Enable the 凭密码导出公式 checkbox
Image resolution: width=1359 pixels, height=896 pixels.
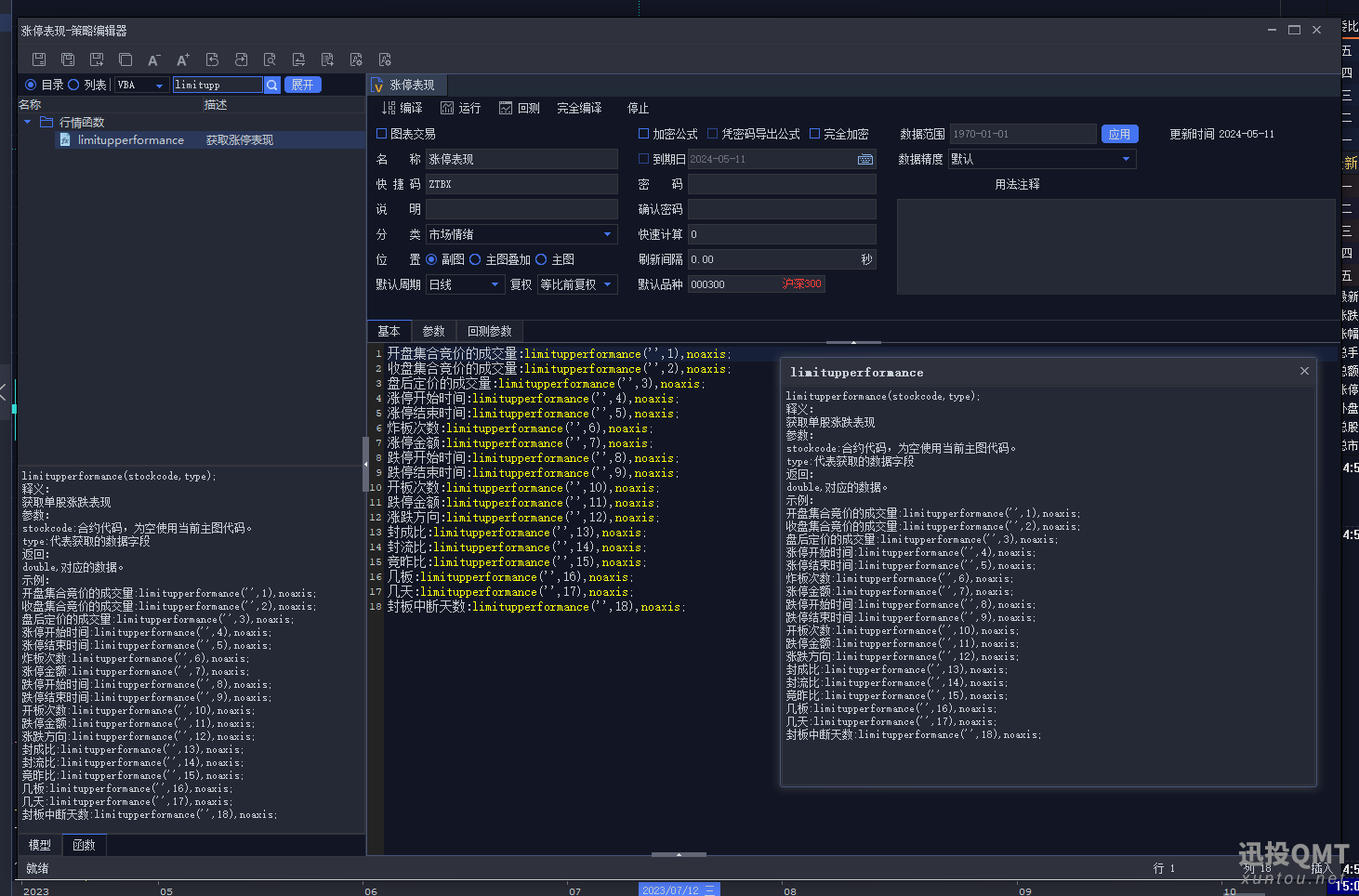point(713,134)
